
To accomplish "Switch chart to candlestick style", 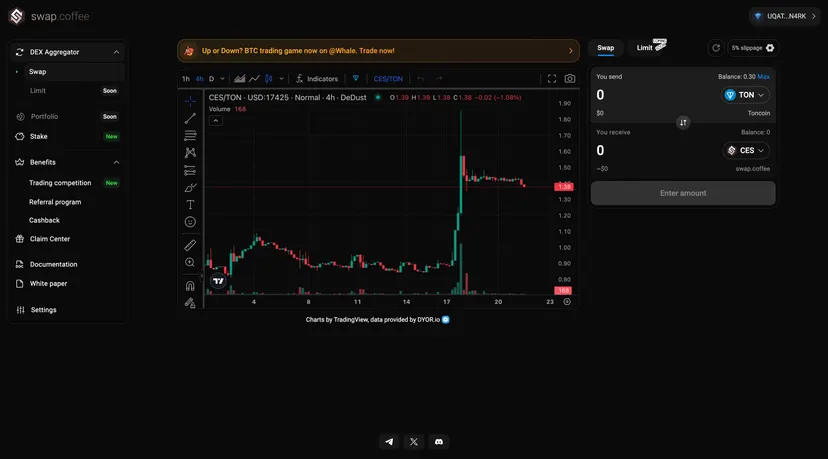I will 269,79.
